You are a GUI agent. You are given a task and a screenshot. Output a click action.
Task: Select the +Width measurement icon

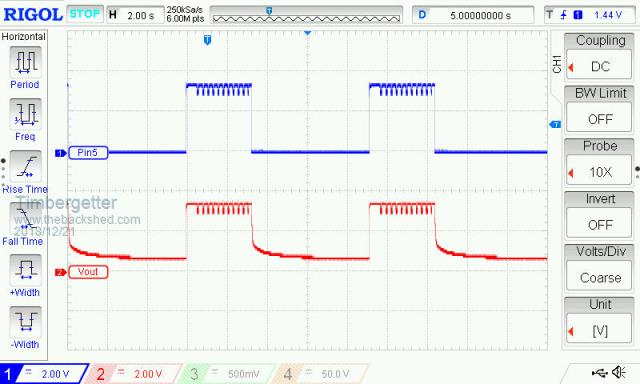click(x=25, y=270)
